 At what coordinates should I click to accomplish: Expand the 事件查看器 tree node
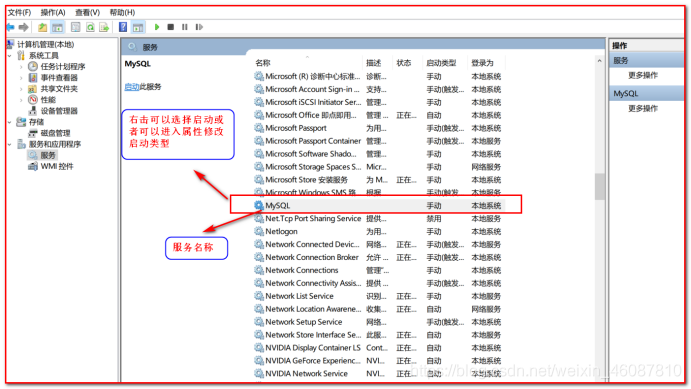pos(21,78)
